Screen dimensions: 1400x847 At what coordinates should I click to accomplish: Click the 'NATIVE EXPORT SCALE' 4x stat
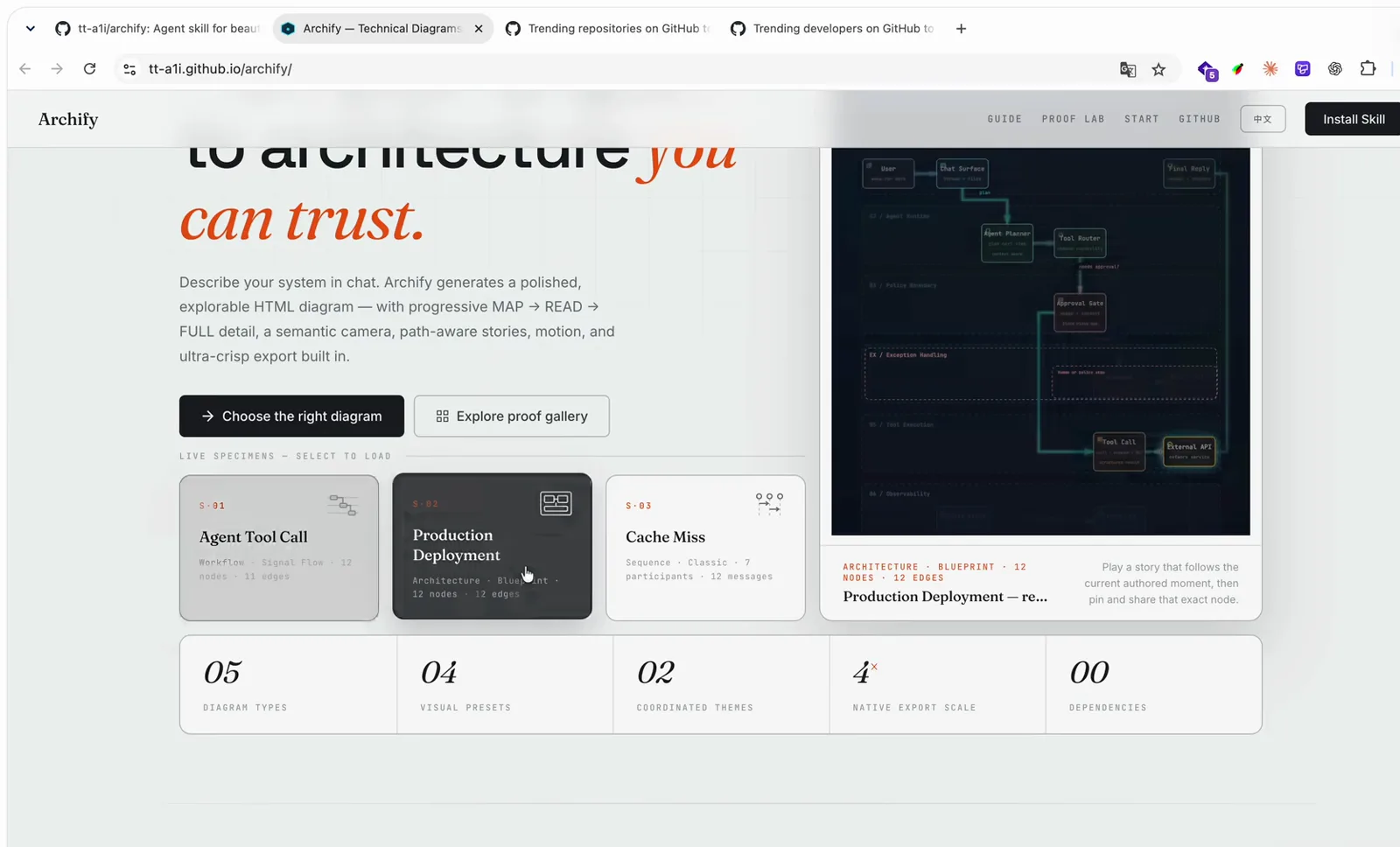[937, 685]
